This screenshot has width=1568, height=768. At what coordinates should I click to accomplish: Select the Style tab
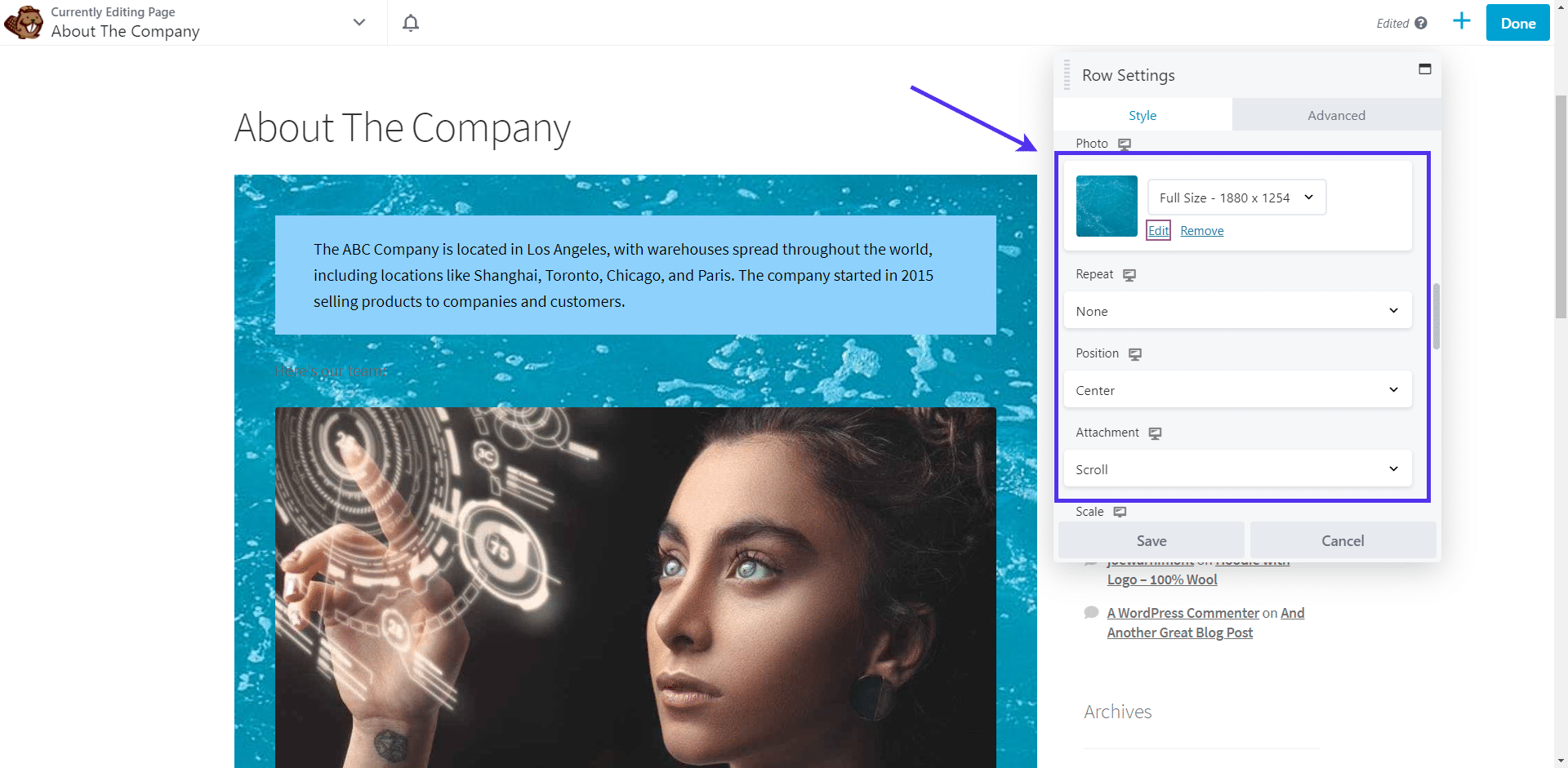click(x=1143, y=114)
